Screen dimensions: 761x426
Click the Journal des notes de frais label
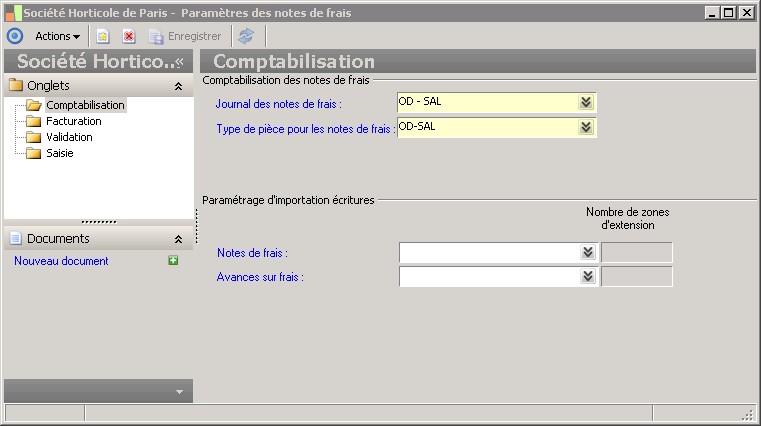coord(279,104)
